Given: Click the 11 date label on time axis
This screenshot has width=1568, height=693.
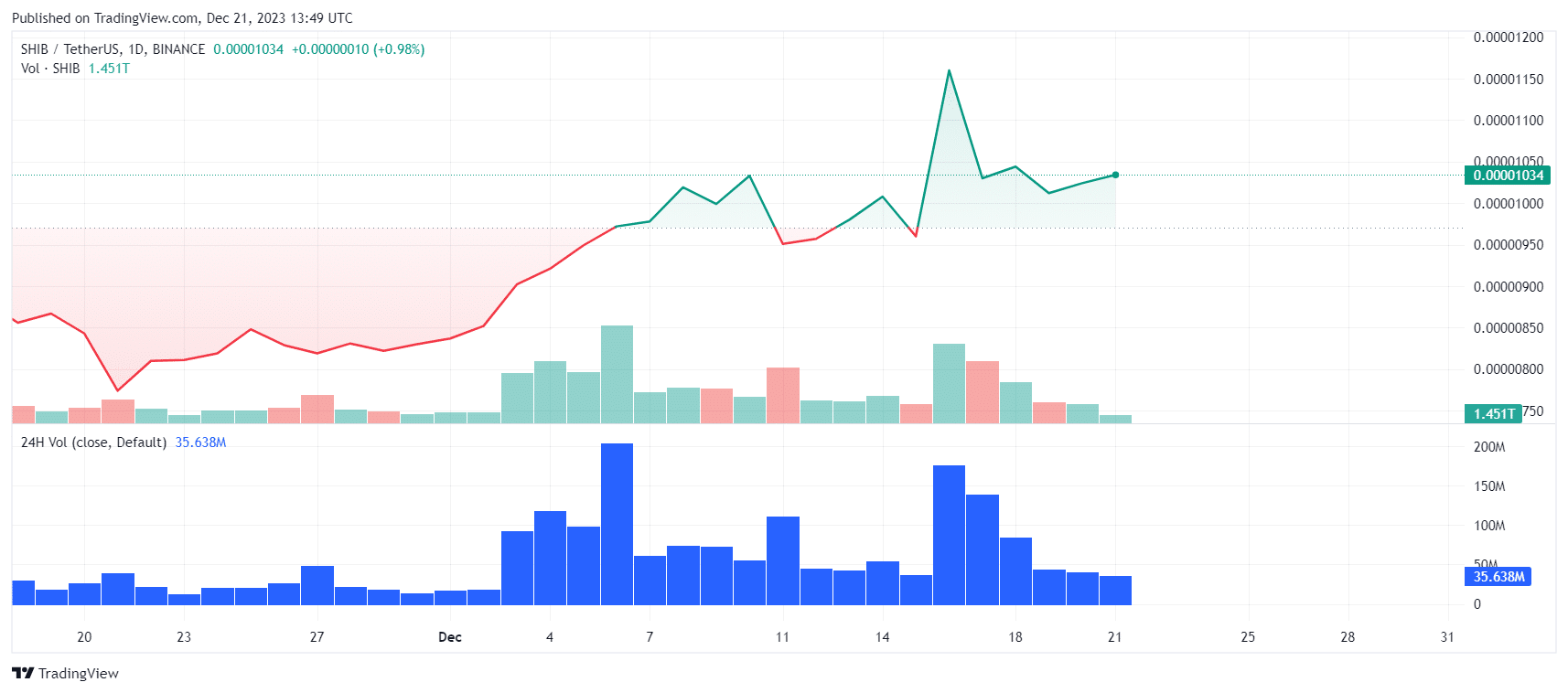Looking at the screenshot, I should [x=782, y=637].
